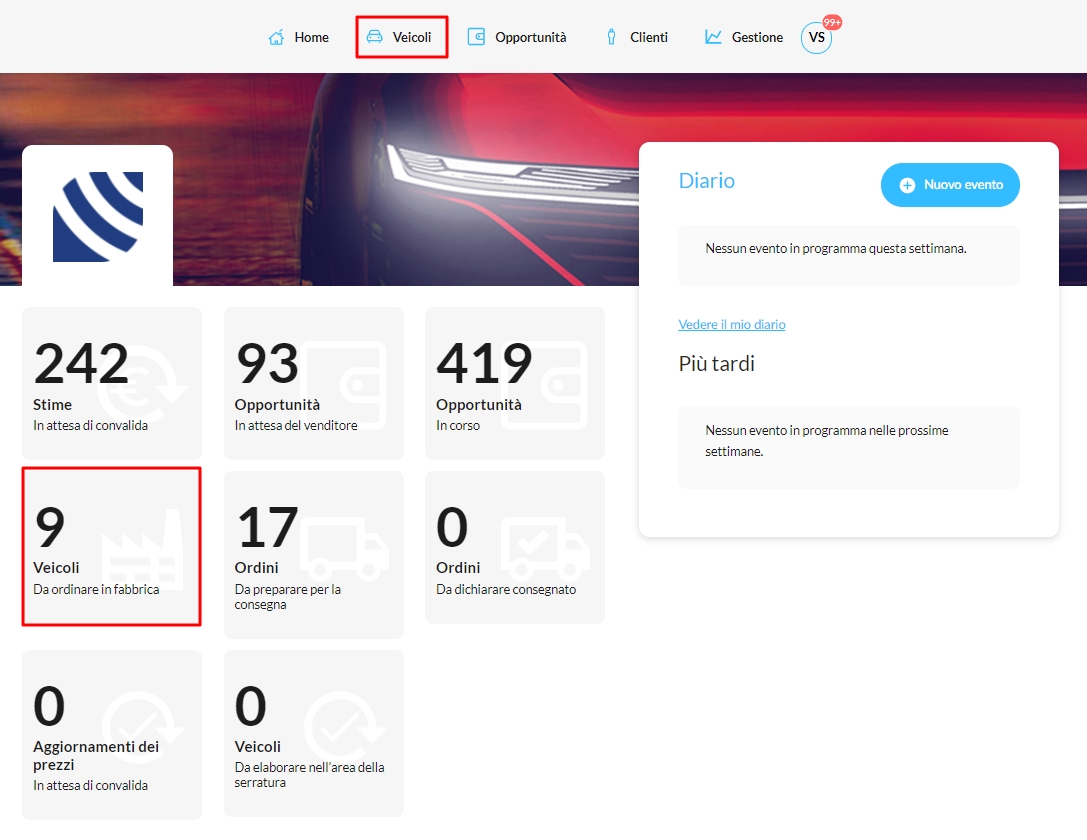Open the Opportunità menu item

tap(517, 37)
